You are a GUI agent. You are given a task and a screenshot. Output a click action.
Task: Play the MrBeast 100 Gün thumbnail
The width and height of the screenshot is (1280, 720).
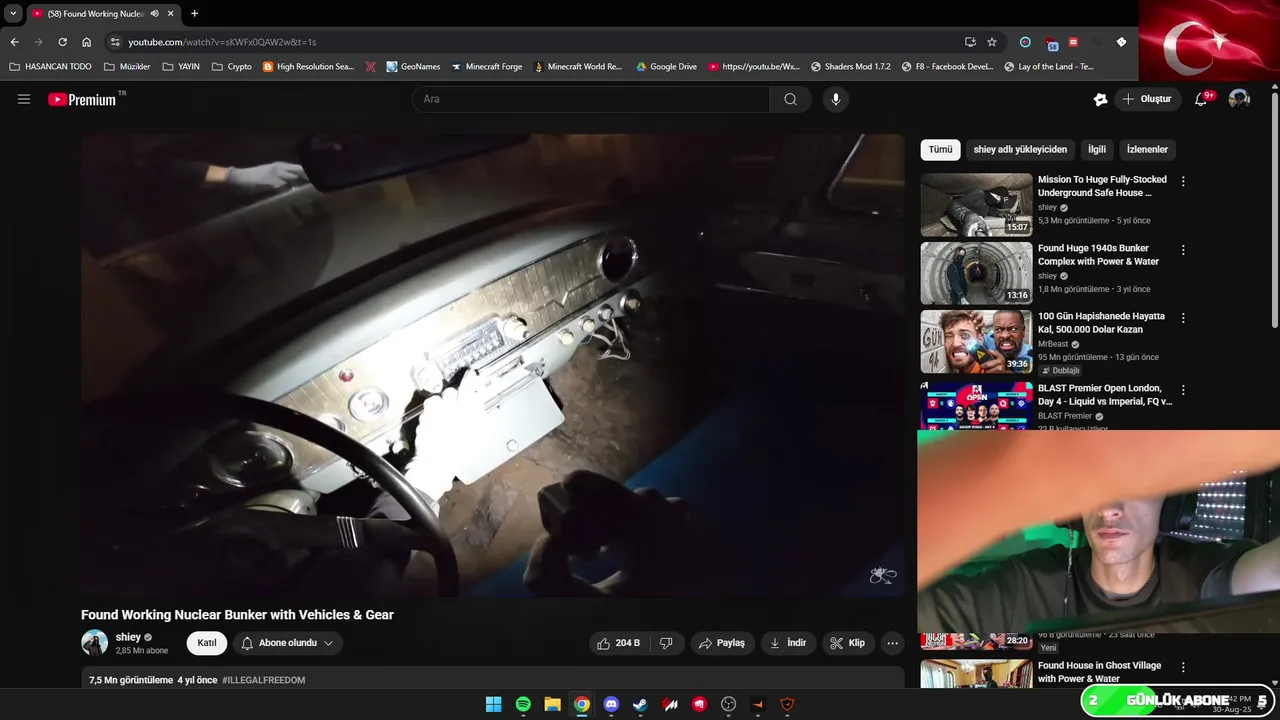976,341
